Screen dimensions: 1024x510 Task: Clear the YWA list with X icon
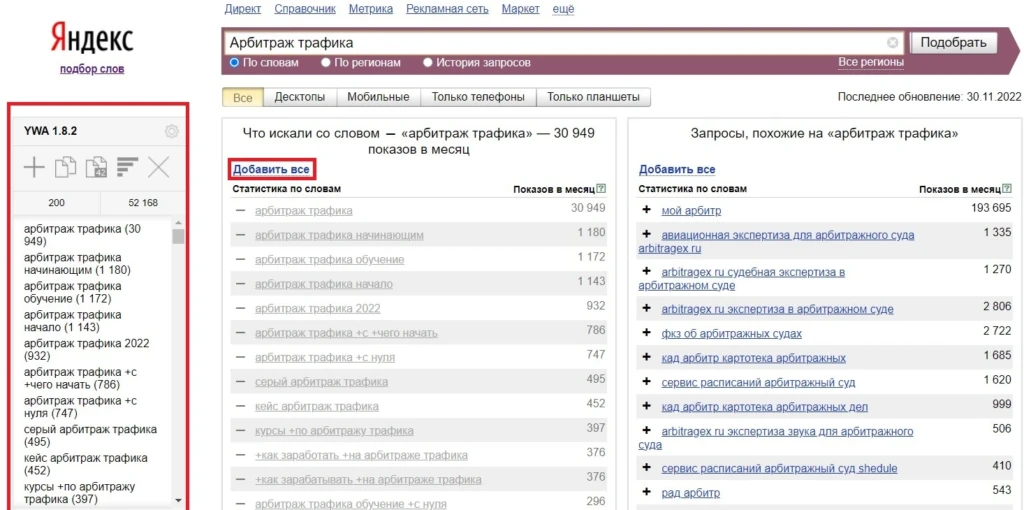158,168
